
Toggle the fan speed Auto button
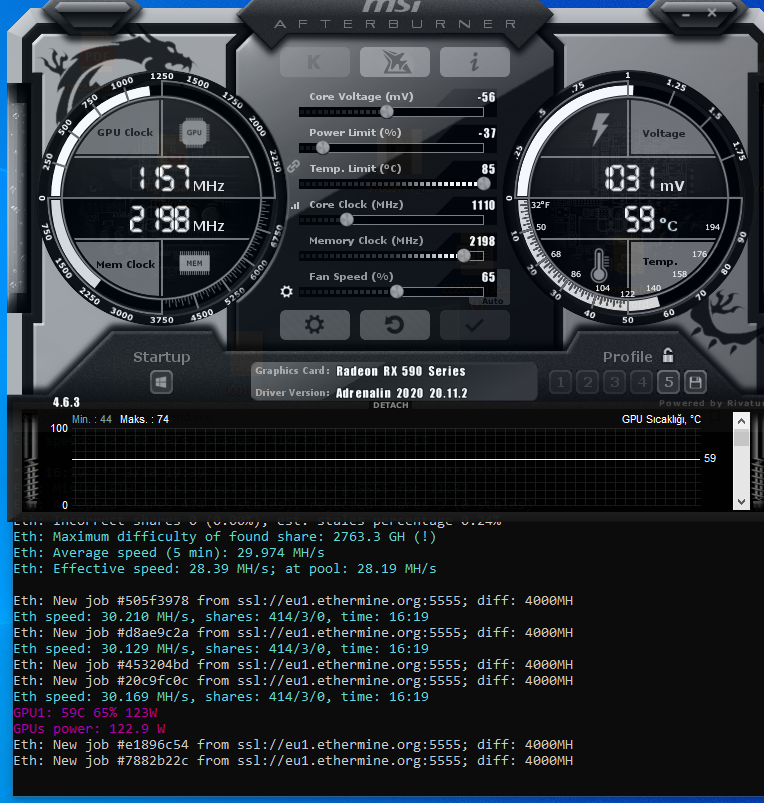tap(492, 301)
